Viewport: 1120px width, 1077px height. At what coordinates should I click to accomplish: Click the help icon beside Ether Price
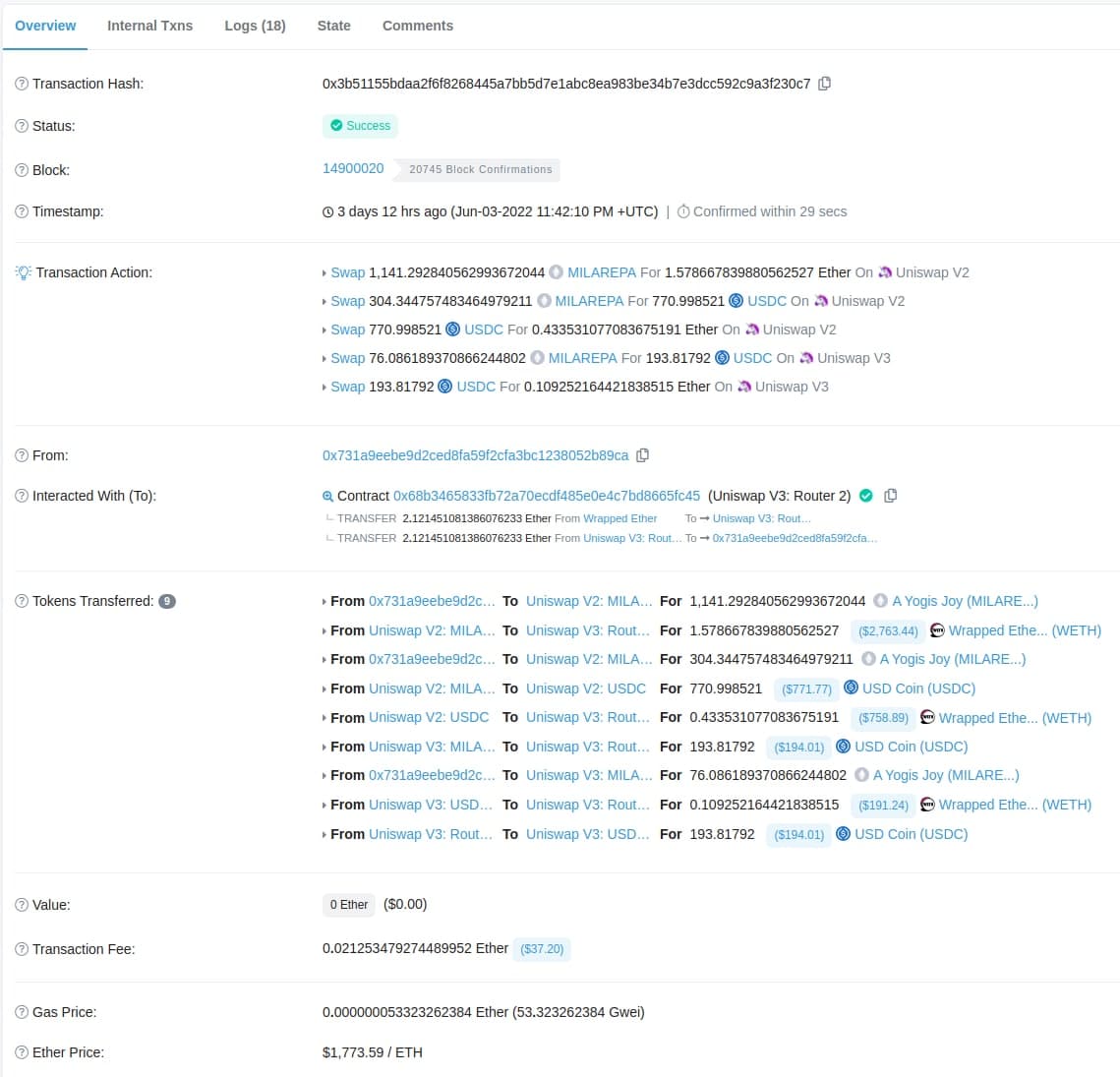click(x=22, y=1052)
